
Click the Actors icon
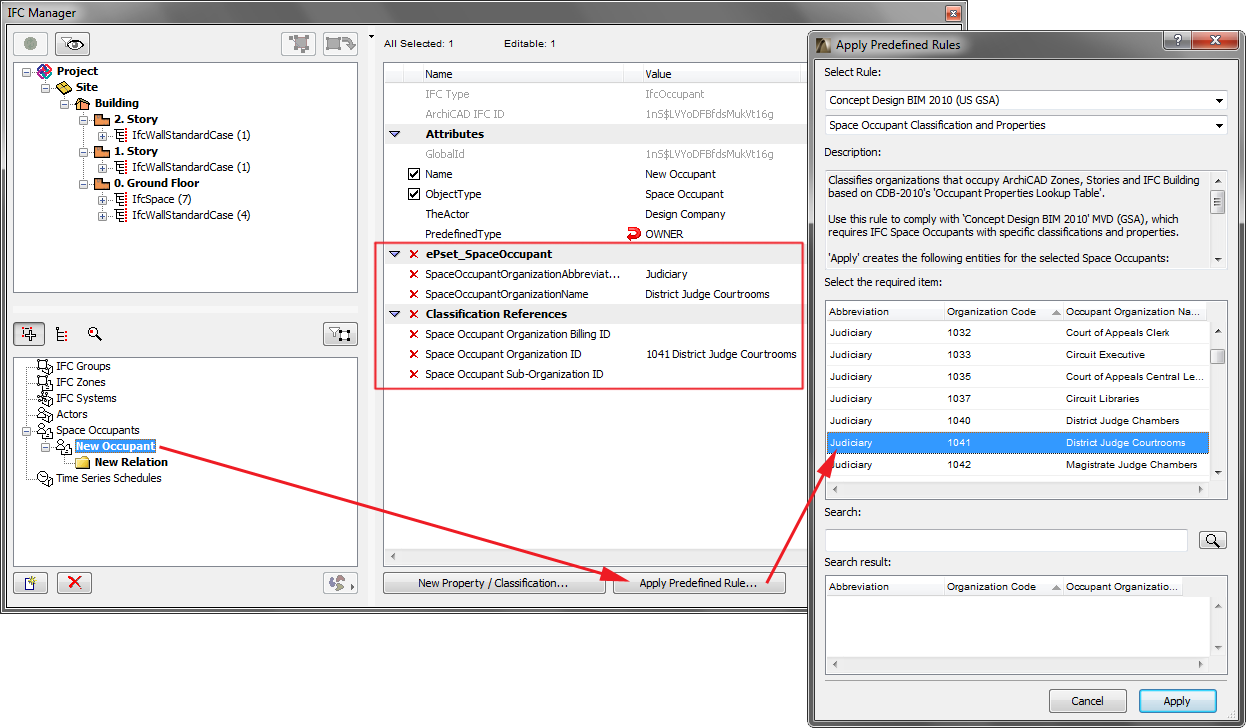tap(44, 414)
